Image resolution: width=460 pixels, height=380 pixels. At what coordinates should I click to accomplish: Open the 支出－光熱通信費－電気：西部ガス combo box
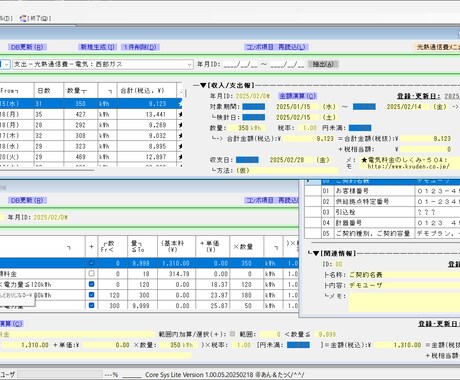[103, 64]
